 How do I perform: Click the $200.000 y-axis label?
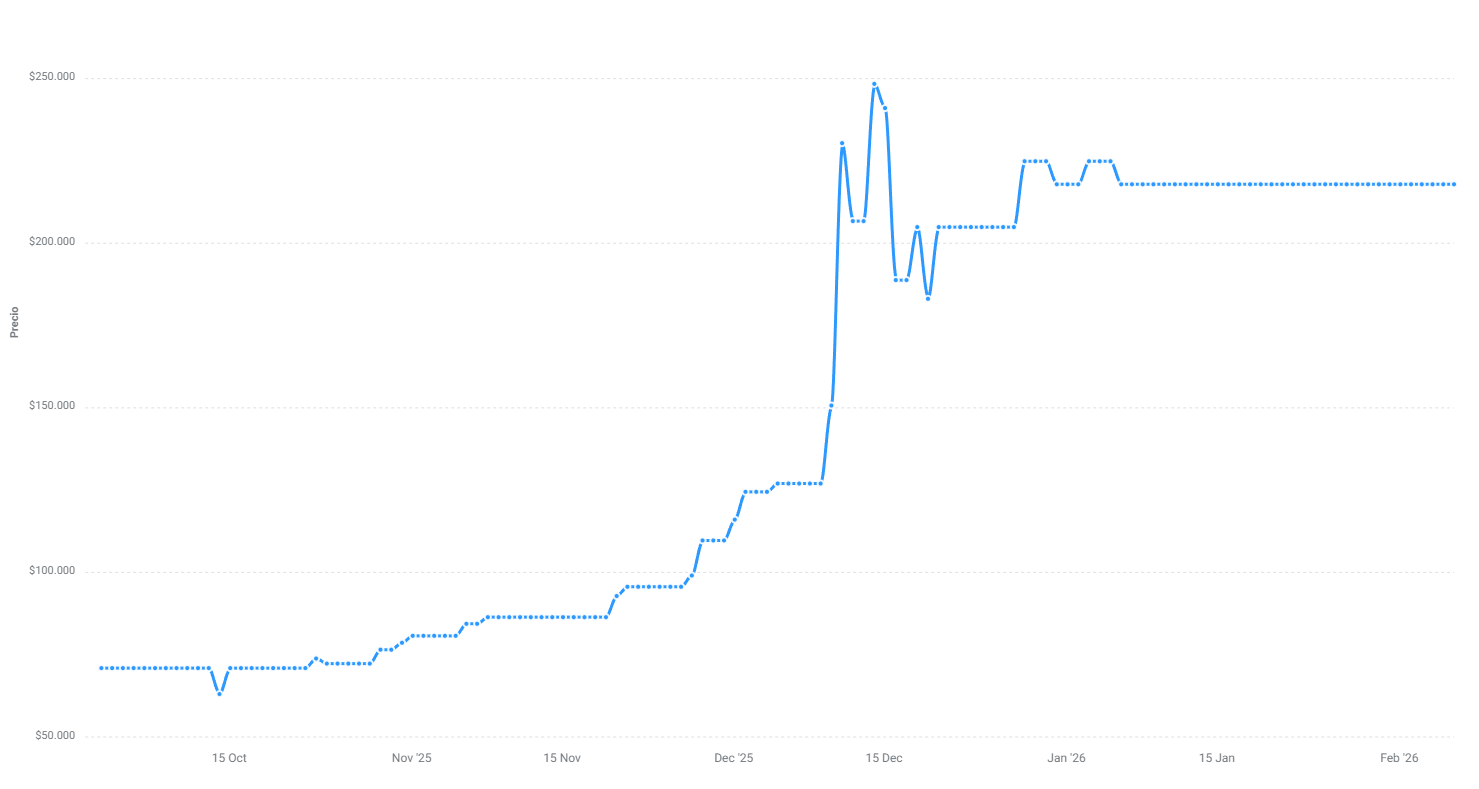[52, 242]
